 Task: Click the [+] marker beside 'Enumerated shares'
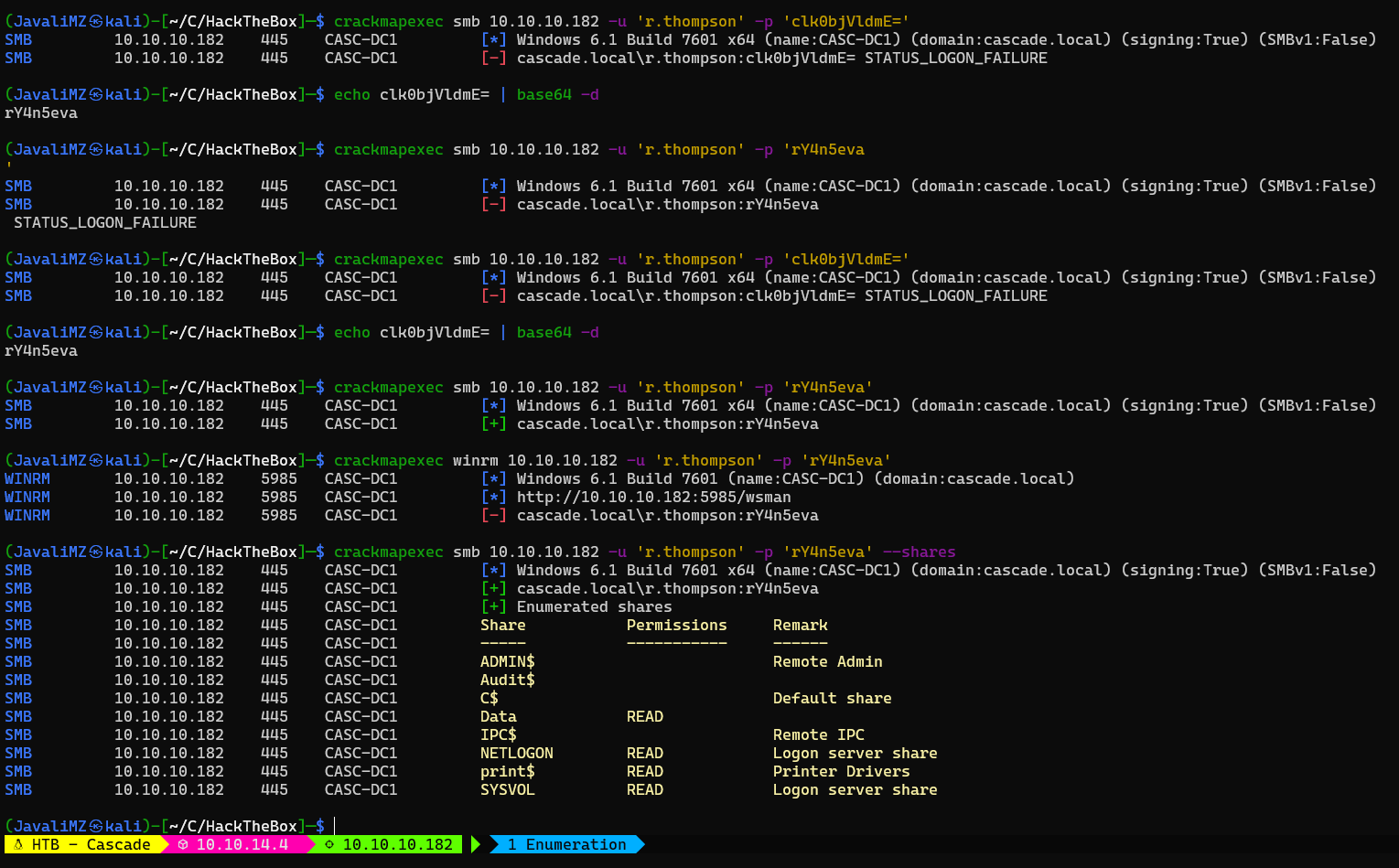[494, 606]
